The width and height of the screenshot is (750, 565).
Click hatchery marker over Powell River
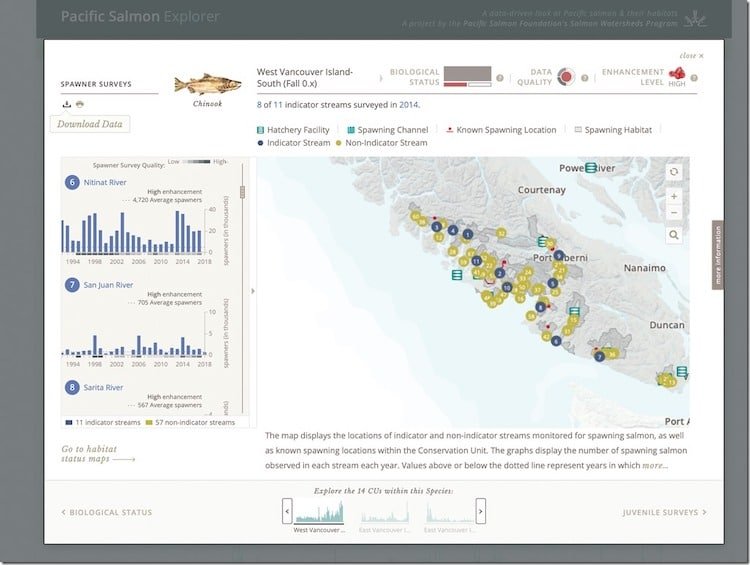tap(591, 167)
